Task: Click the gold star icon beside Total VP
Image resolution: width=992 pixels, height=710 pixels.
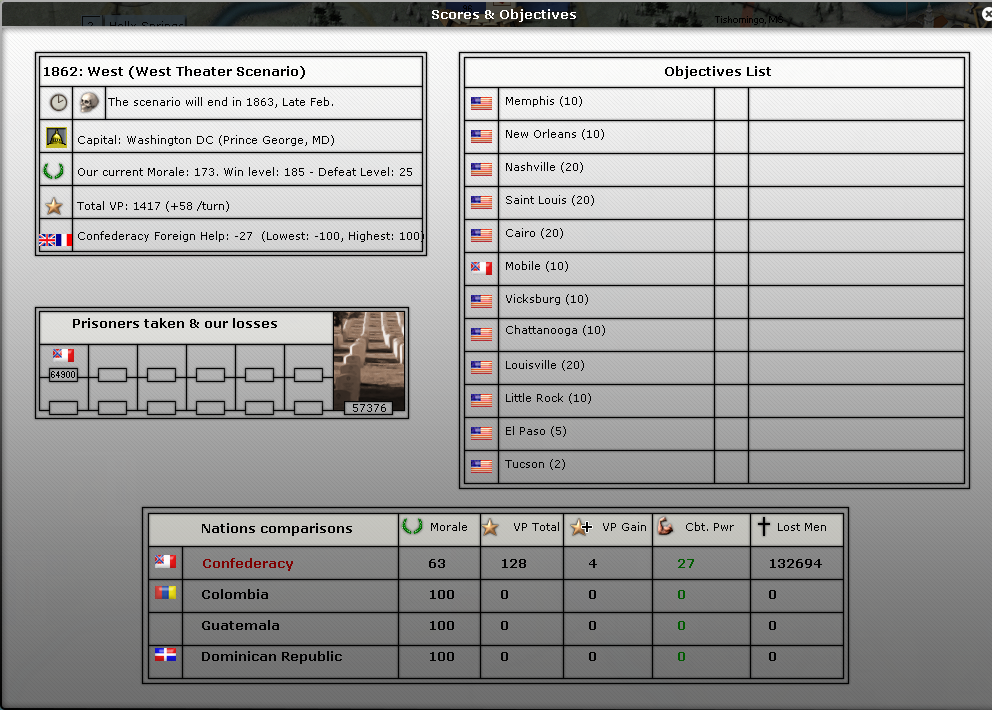Action: pos(55,206)
